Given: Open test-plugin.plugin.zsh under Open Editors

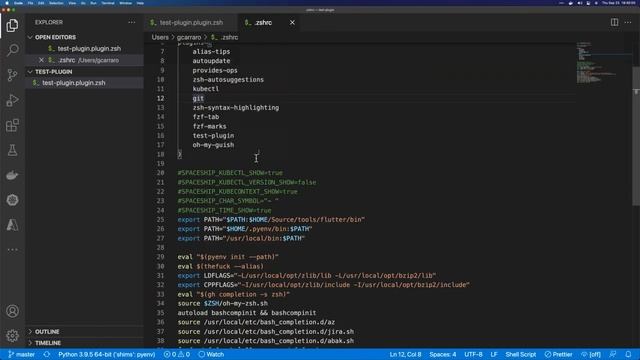Looking at the screenshot, I should (x=89, y=49).
